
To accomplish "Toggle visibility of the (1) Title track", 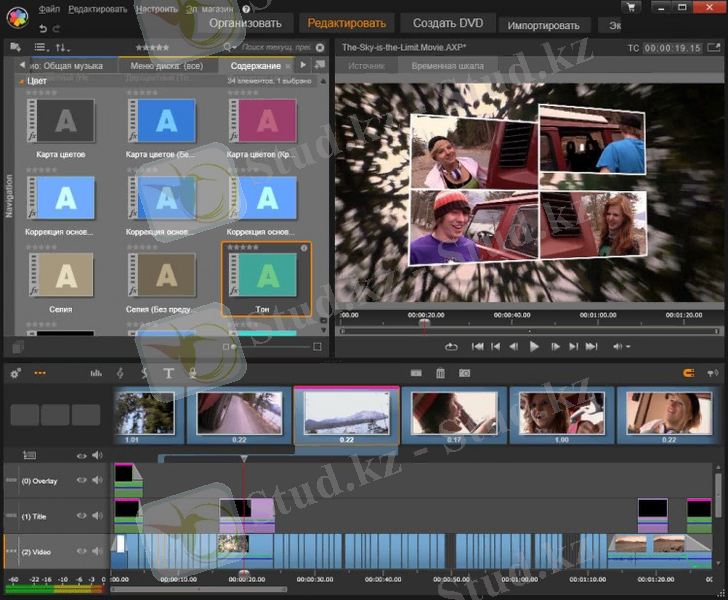I will [x=82, y=516].
